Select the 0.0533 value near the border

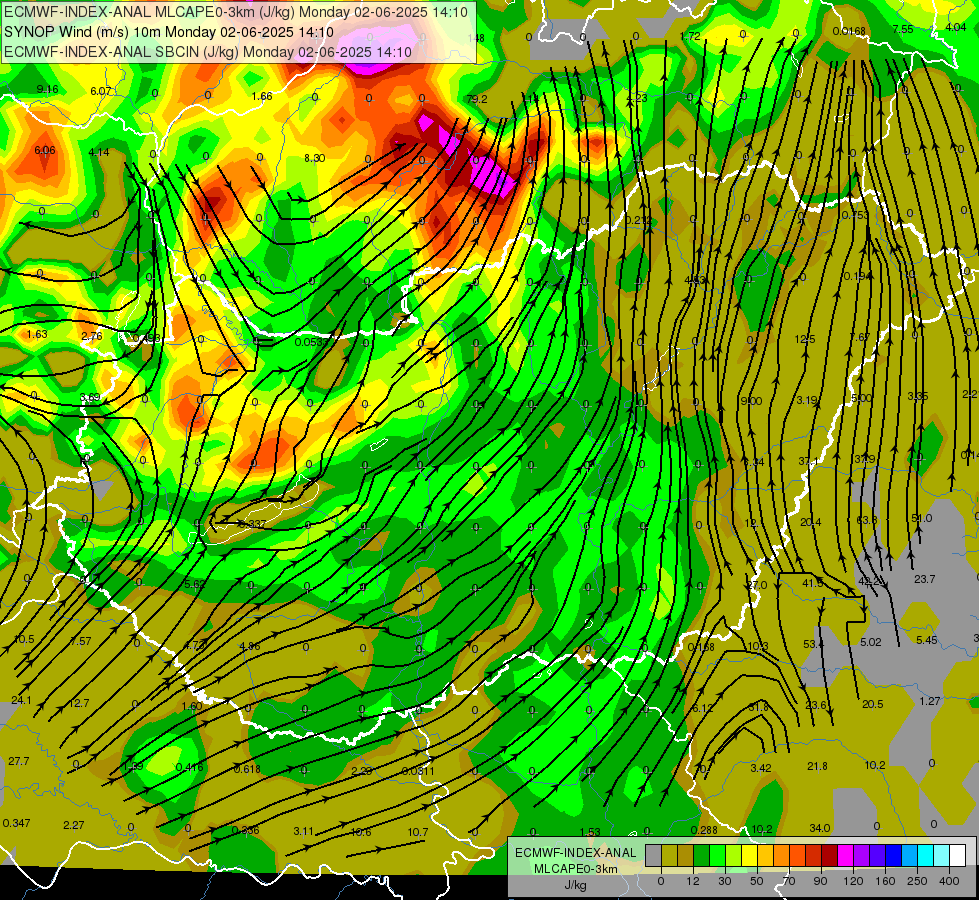click(x=312, y=342)
